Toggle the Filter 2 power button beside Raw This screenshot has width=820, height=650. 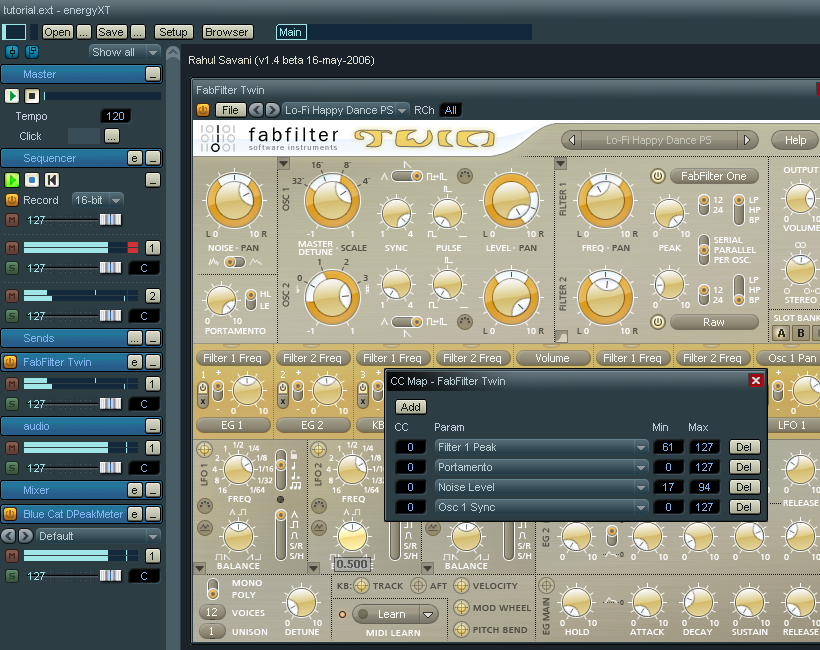pyautogui.click(x=657, y=322)
